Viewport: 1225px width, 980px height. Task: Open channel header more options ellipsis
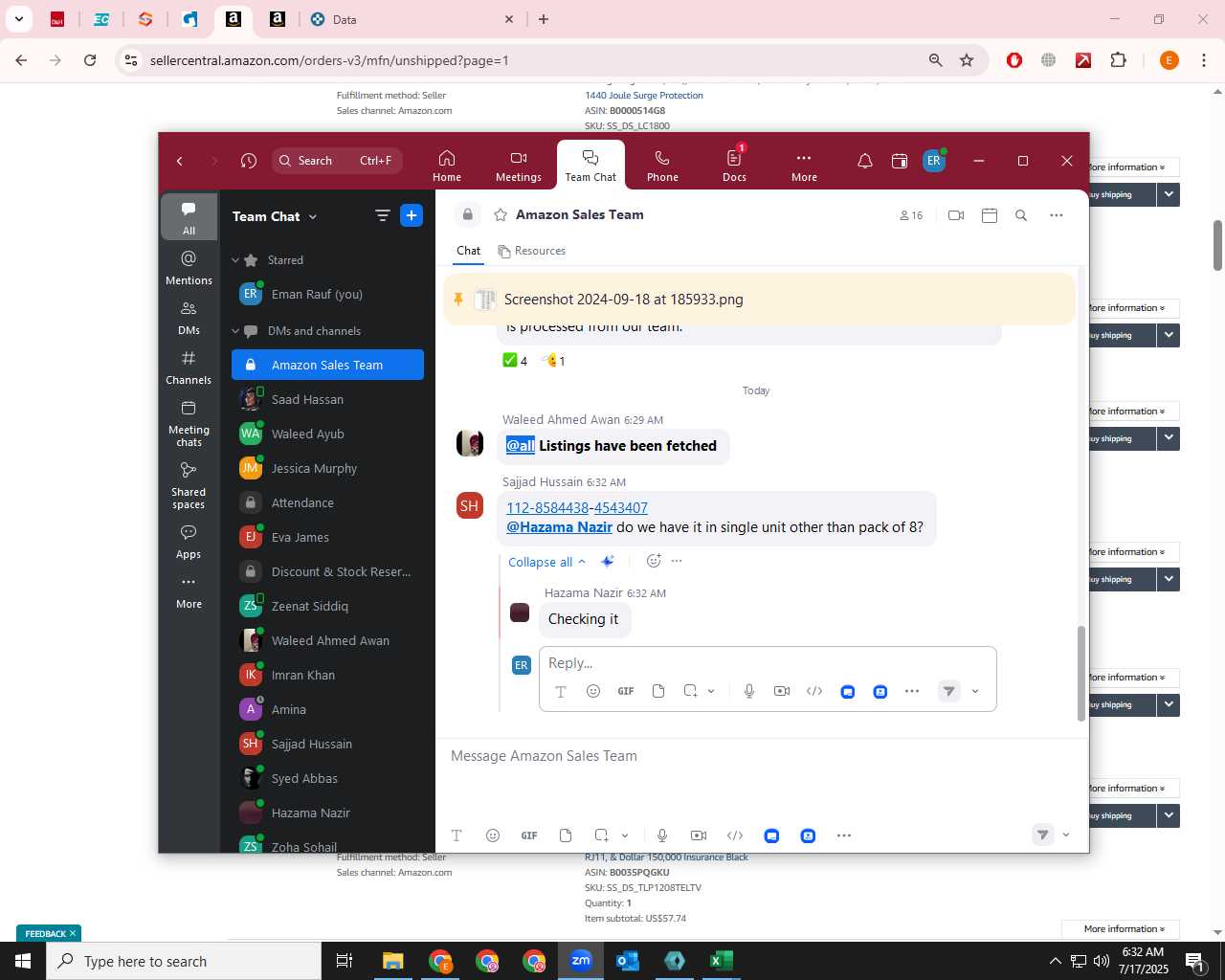(1057, 215)
